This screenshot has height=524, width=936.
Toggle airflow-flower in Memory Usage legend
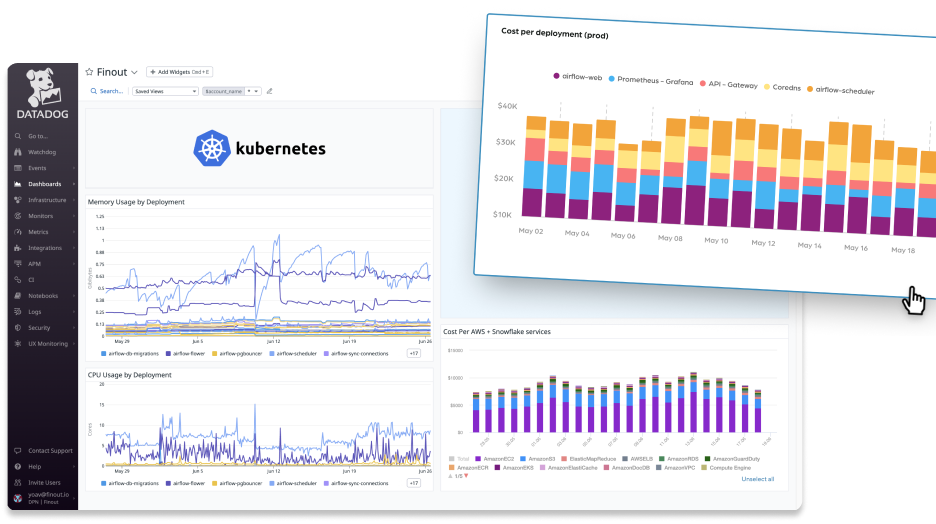click(x=185, y=354)
